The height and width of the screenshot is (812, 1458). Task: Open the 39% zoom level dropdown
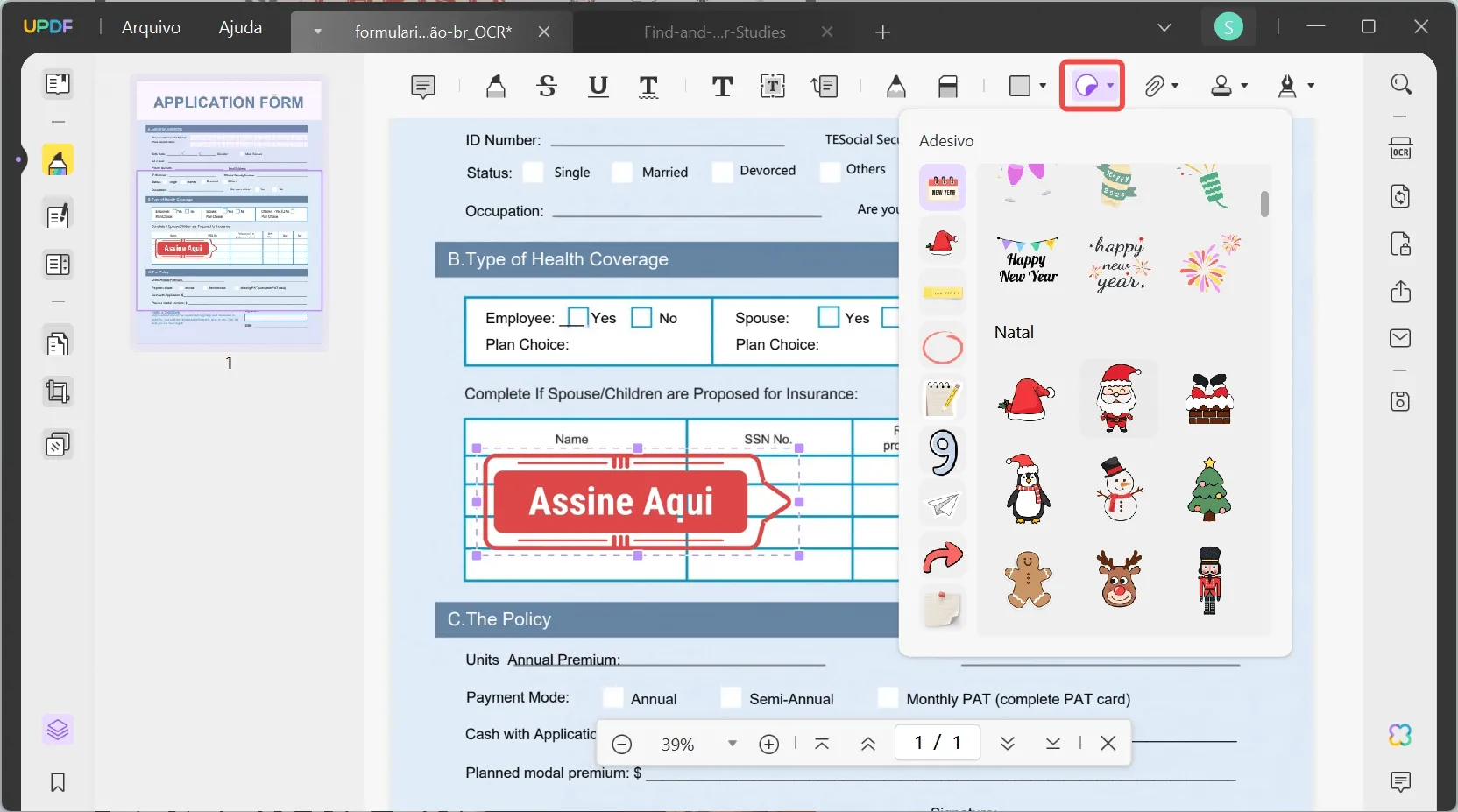(x=733, y=744)
